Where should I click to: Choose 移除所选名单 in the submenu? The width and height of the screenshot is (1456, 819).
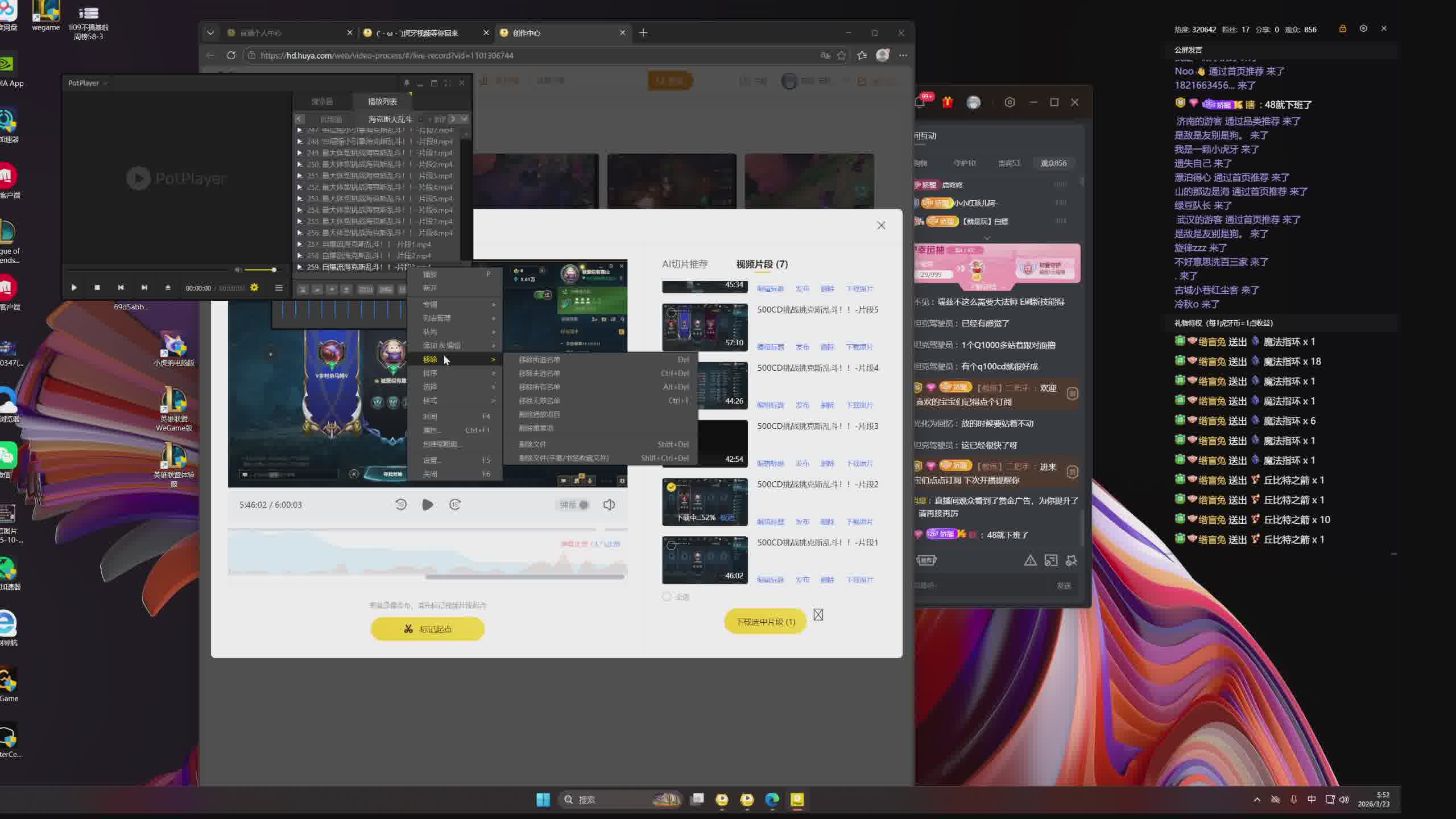point(539,359)
